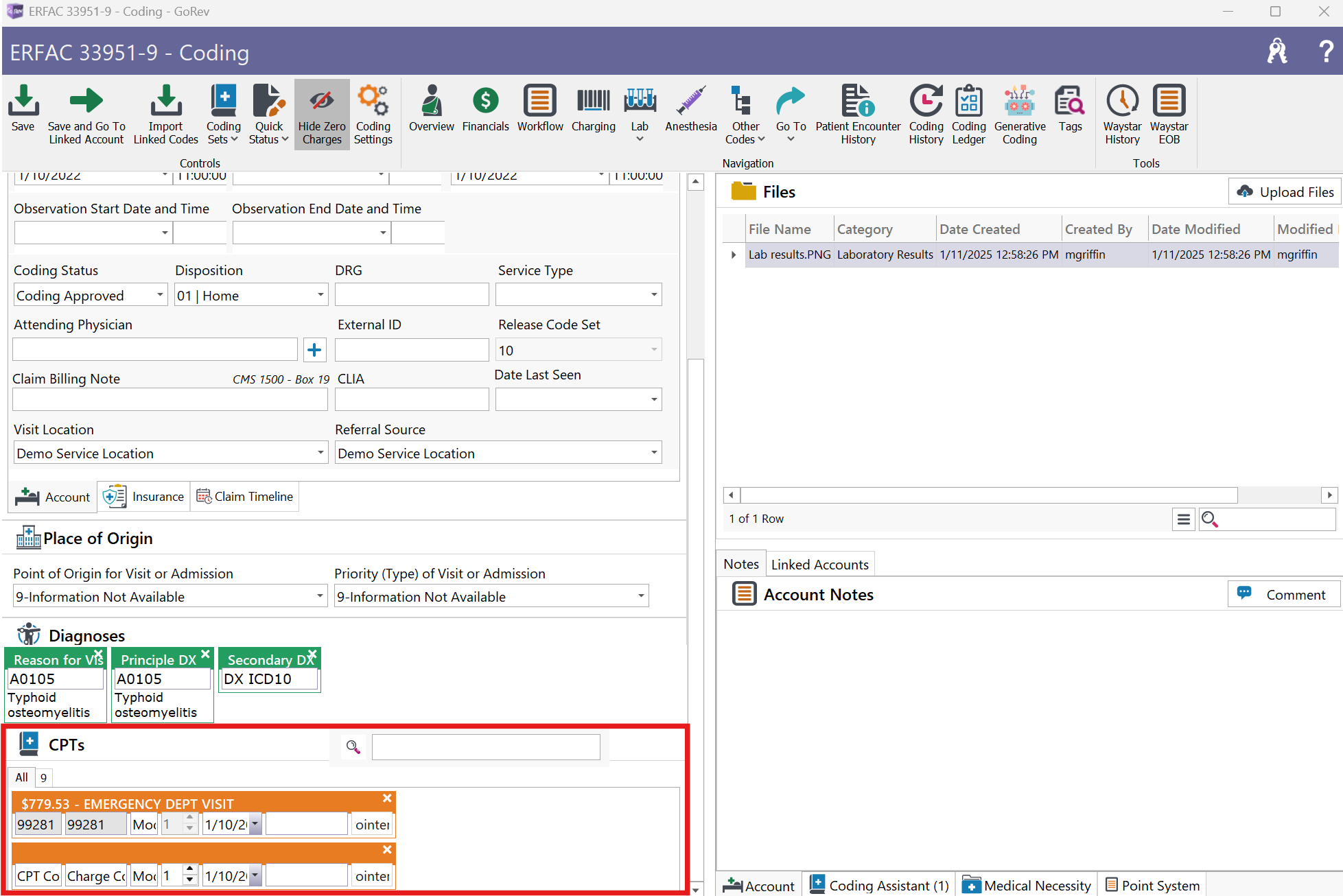The height and width of the screenshot is (896, 1343).
Task: Open the Date Last Seen dropdown
Action: pos(654,399)
